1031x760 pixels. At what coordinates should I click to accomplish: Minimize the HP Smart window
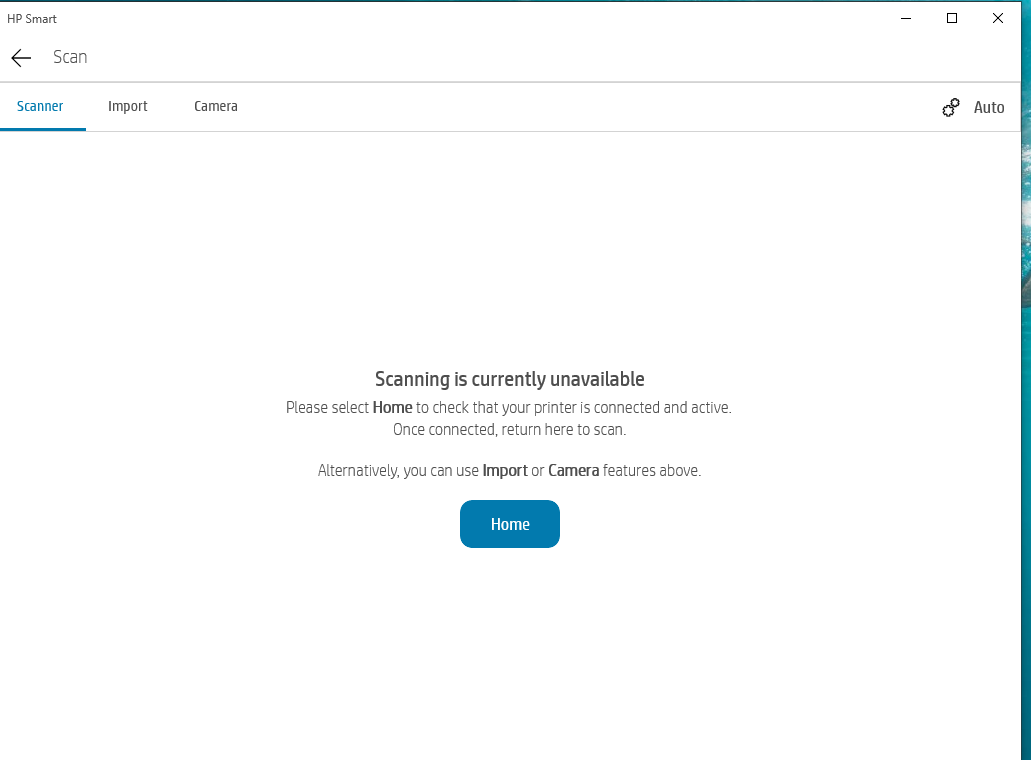pos(905,18)
